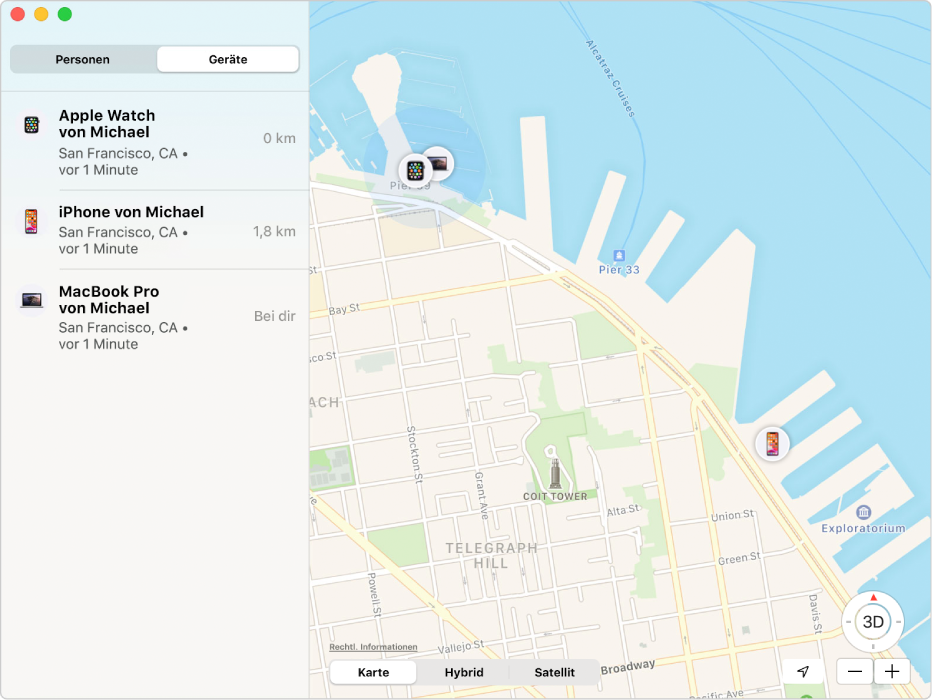The image size is (934, 700).
Task: Select iPhone von Michael entry
Action: 155,230
